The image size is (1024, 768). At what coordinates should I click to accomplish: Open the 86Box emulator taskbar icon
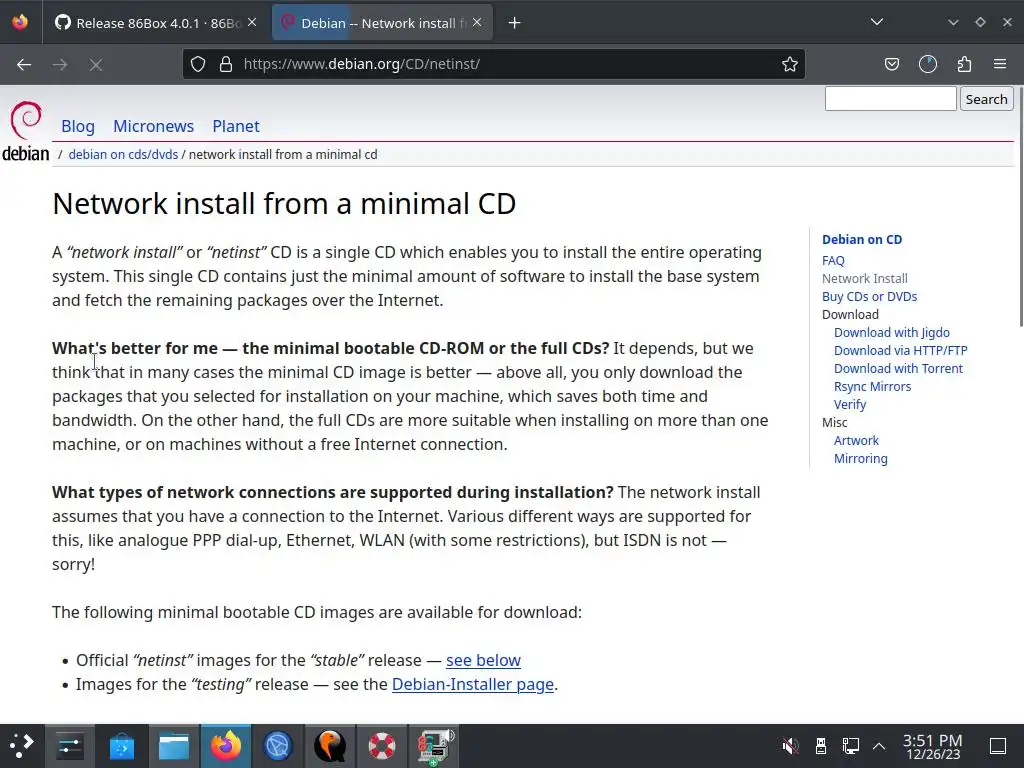click(x=435, y=745)
